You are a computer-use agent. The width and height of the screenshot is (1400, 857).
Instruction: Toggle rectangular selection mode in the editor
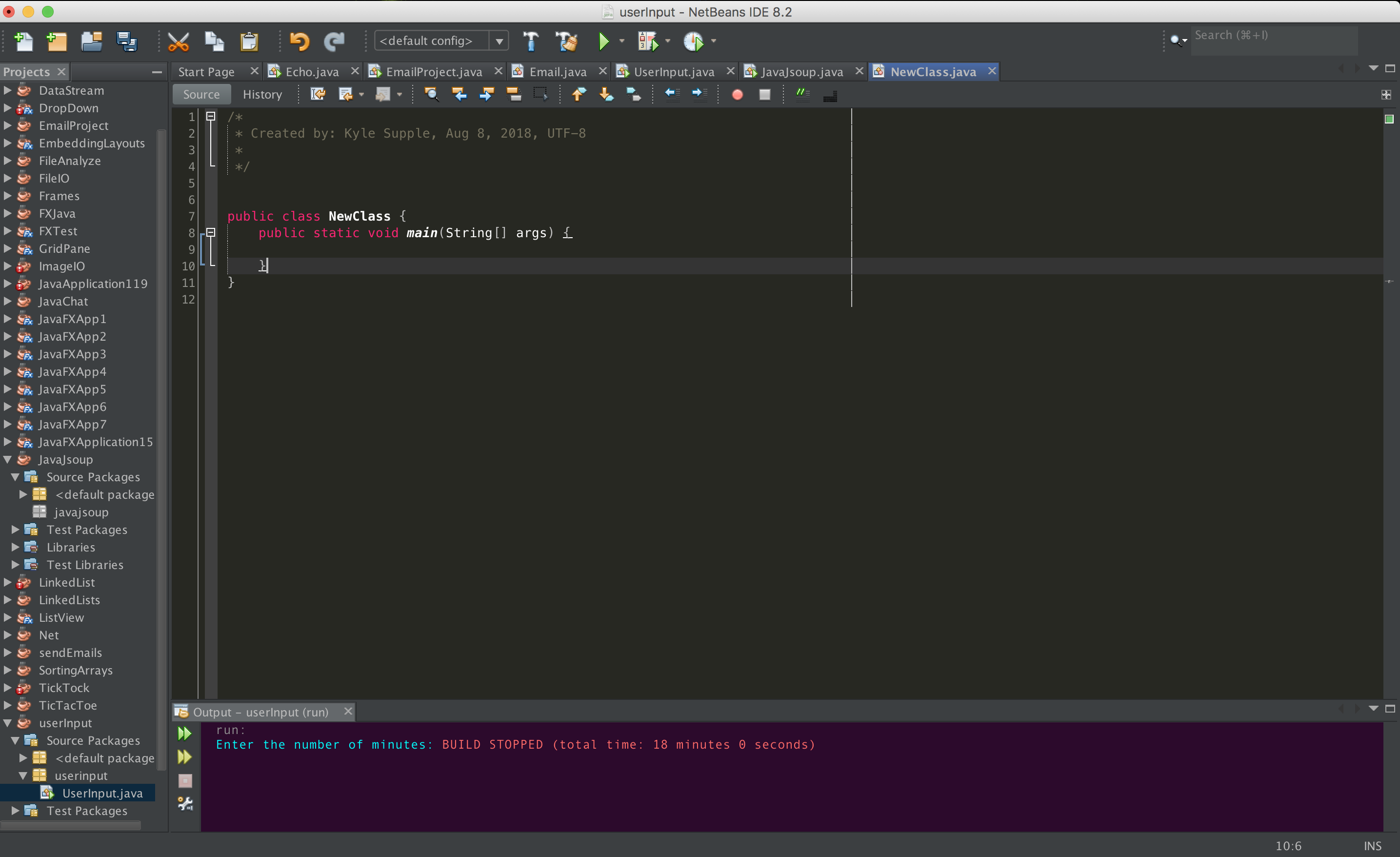point(540,94)
